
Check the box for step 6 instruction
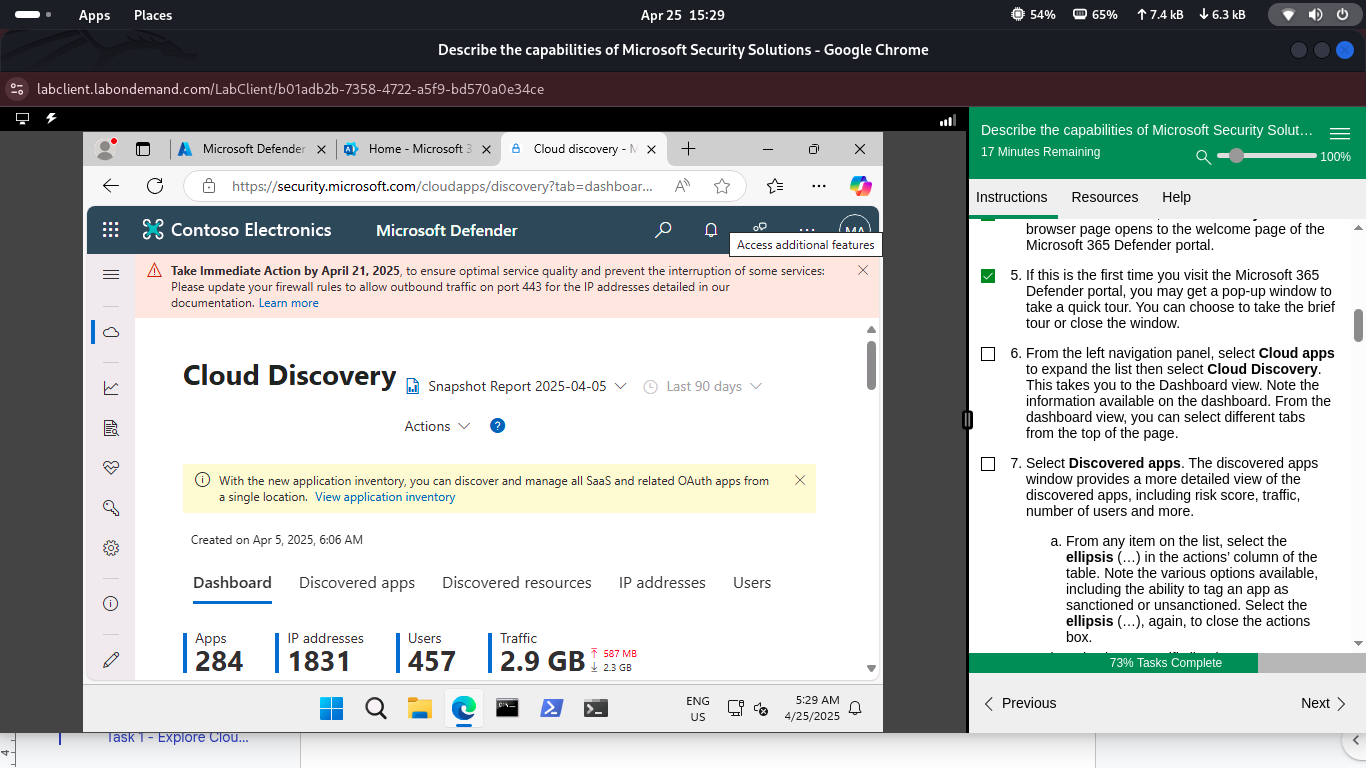tap(988, 353)
